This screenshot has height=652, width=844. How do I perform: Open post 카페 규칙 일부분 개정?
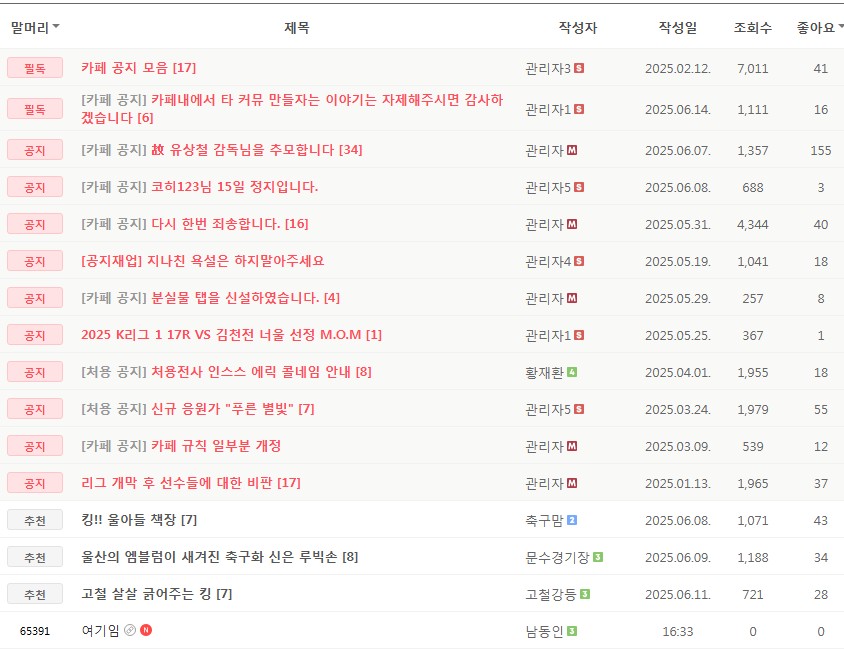coord(216,446)
